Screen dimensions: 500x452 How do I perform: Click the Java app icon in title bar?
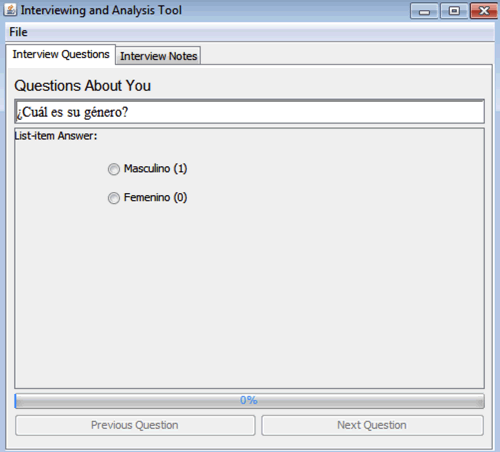[x=10, y=10]
